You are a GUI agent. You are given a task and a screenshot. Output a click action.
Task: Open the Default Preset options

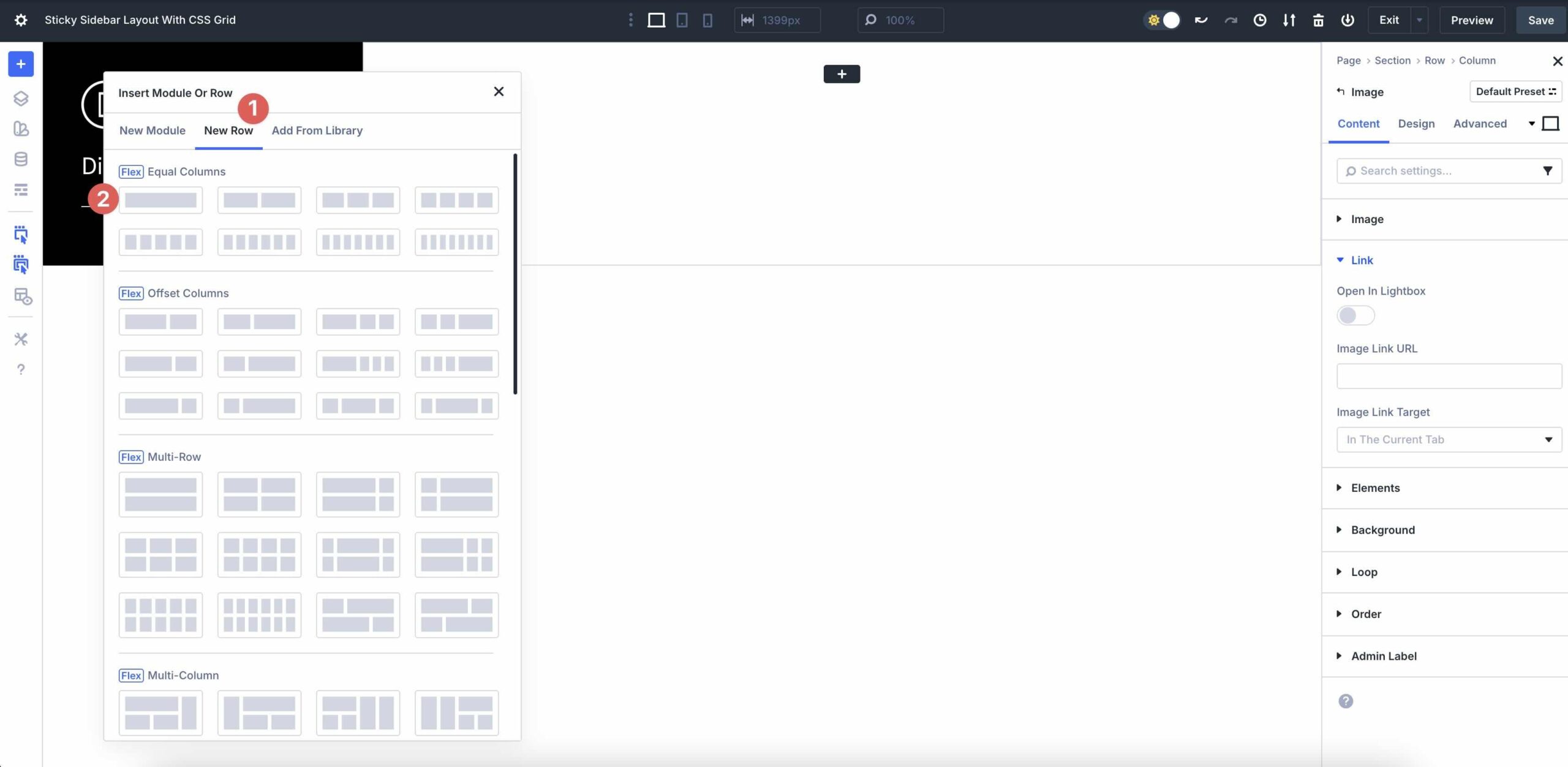[1515, 91]
